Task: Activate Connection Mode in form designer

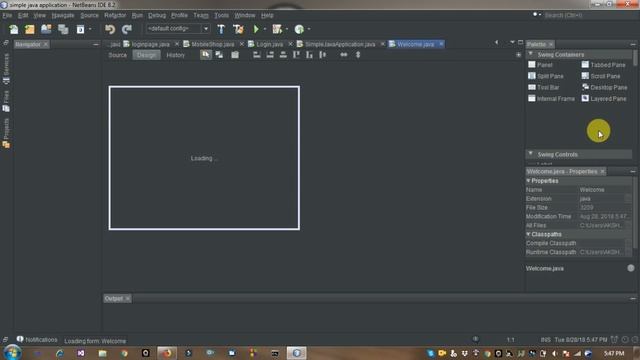Action: [x=220, y=55]
